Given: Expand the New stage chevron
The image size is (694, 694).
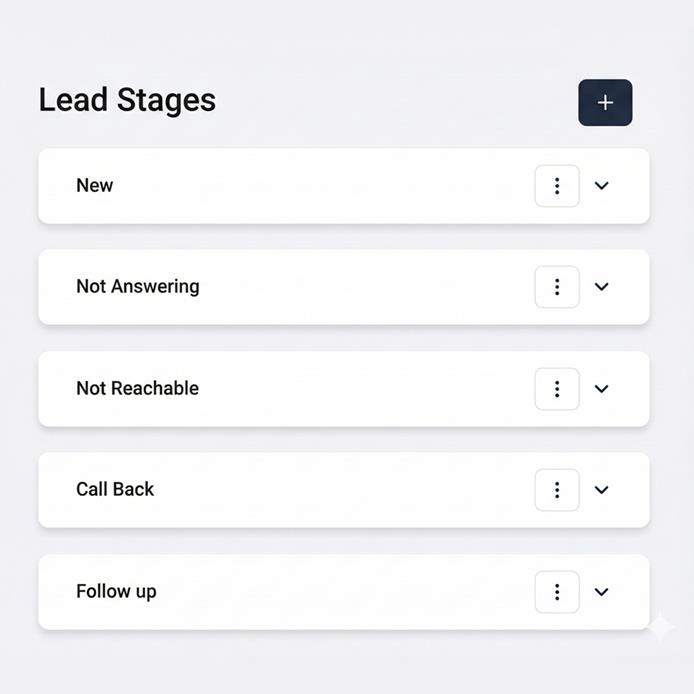Looking at the screenshot, I should (602, 186).
